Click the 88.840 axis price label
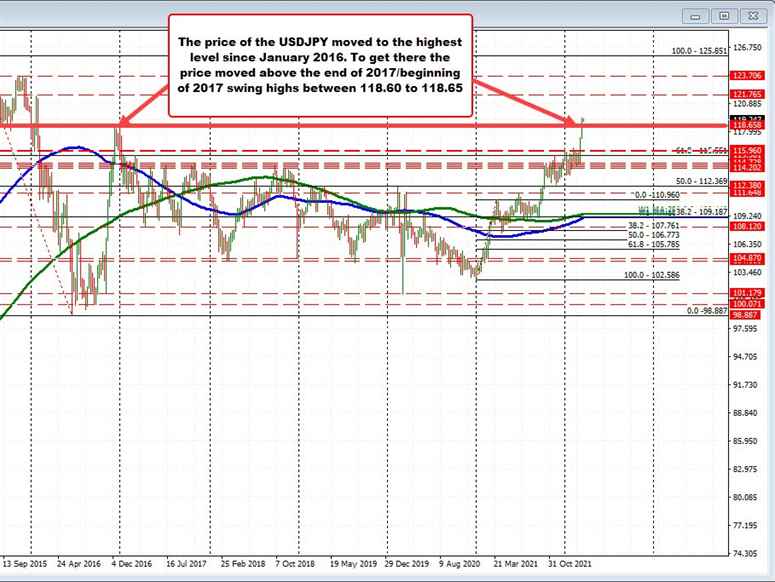The width and height of the screenshot is (775, 582). point(747,413)
